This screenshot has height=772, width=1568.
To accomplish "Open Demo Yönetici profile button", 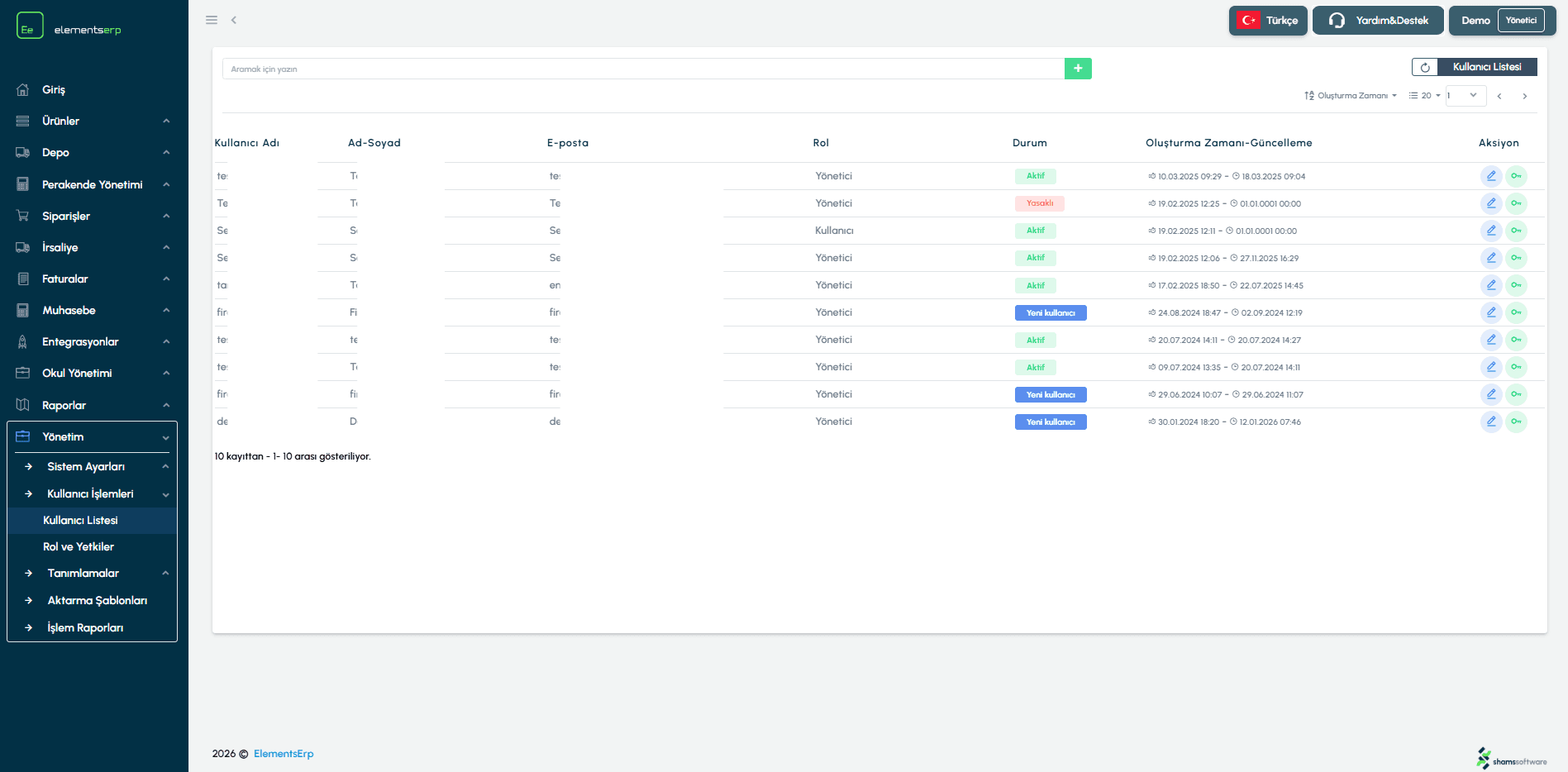I will coord(1502,21).
